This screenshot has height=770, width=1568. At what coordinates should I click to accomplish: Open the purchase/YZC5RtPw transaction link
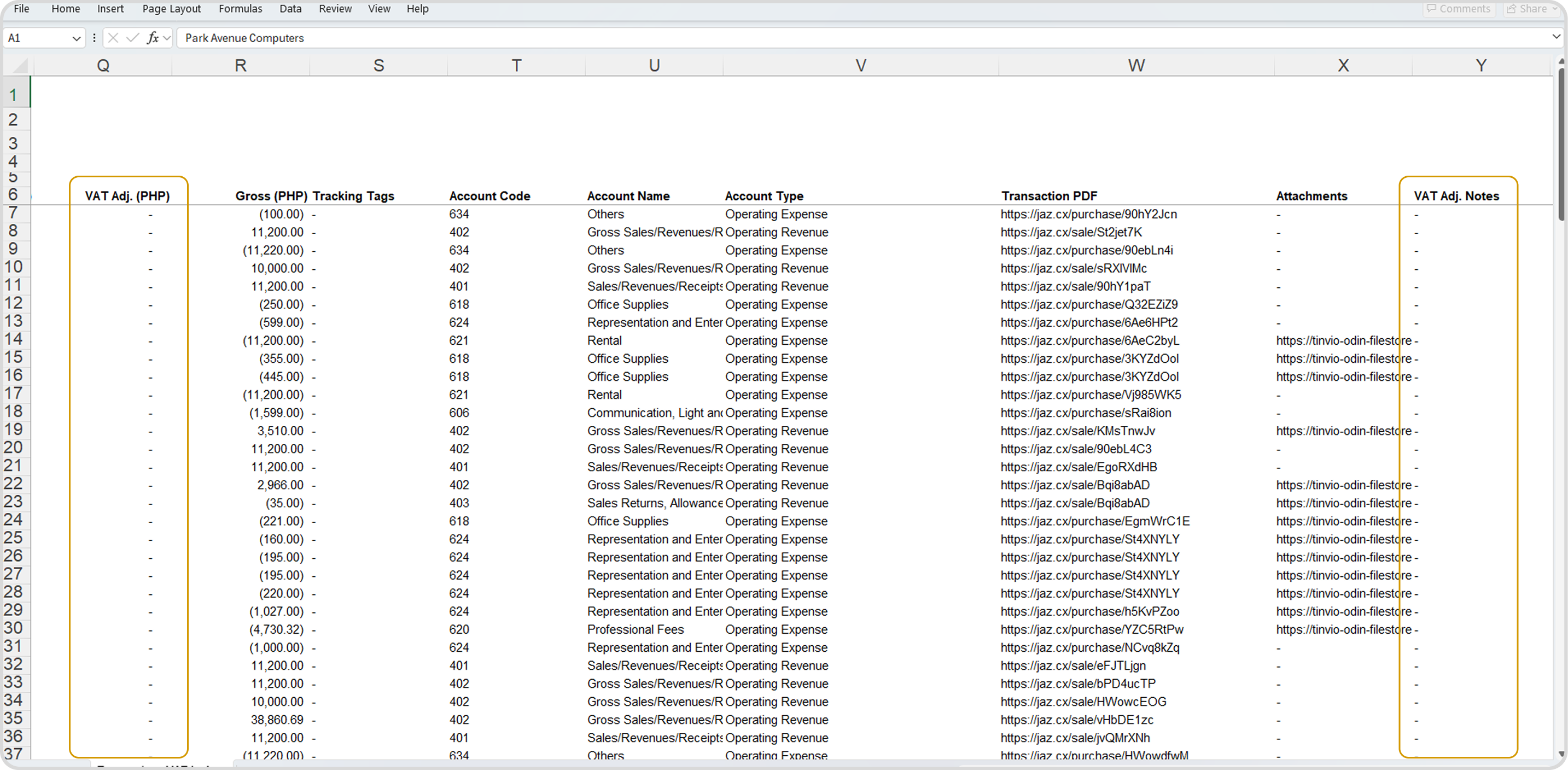point(1092,629)
